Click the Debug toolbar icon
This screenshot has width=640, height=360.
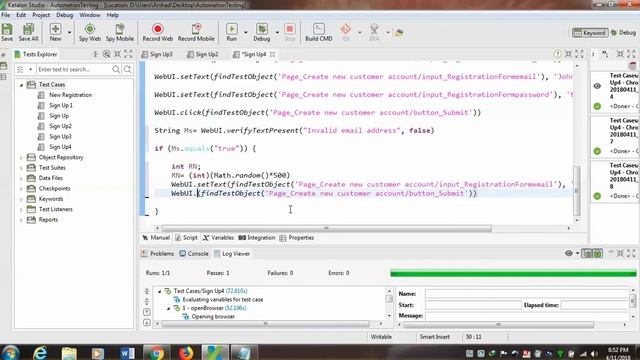tap(262, 32)
